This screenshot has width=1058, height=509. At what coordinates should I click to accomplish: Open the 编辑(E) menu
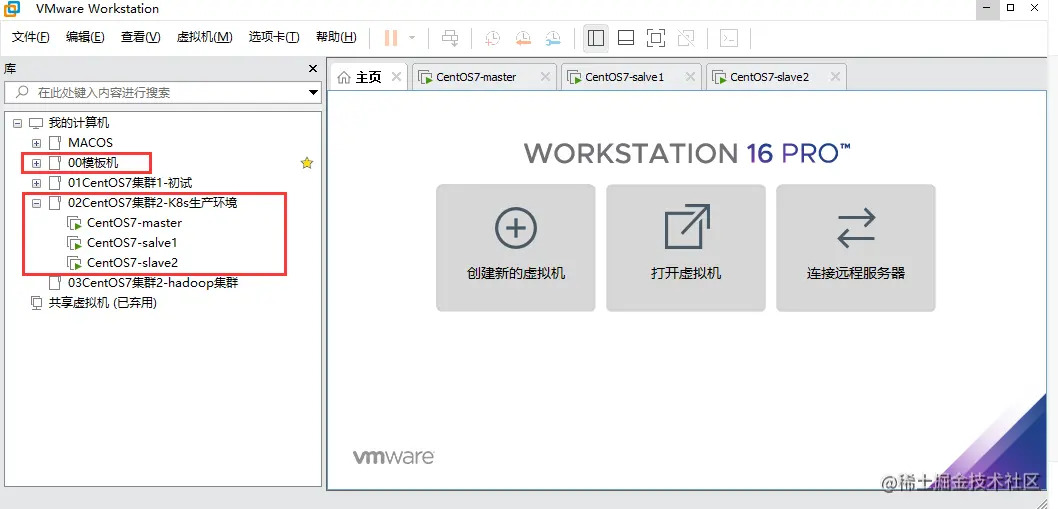click(85, 37)
